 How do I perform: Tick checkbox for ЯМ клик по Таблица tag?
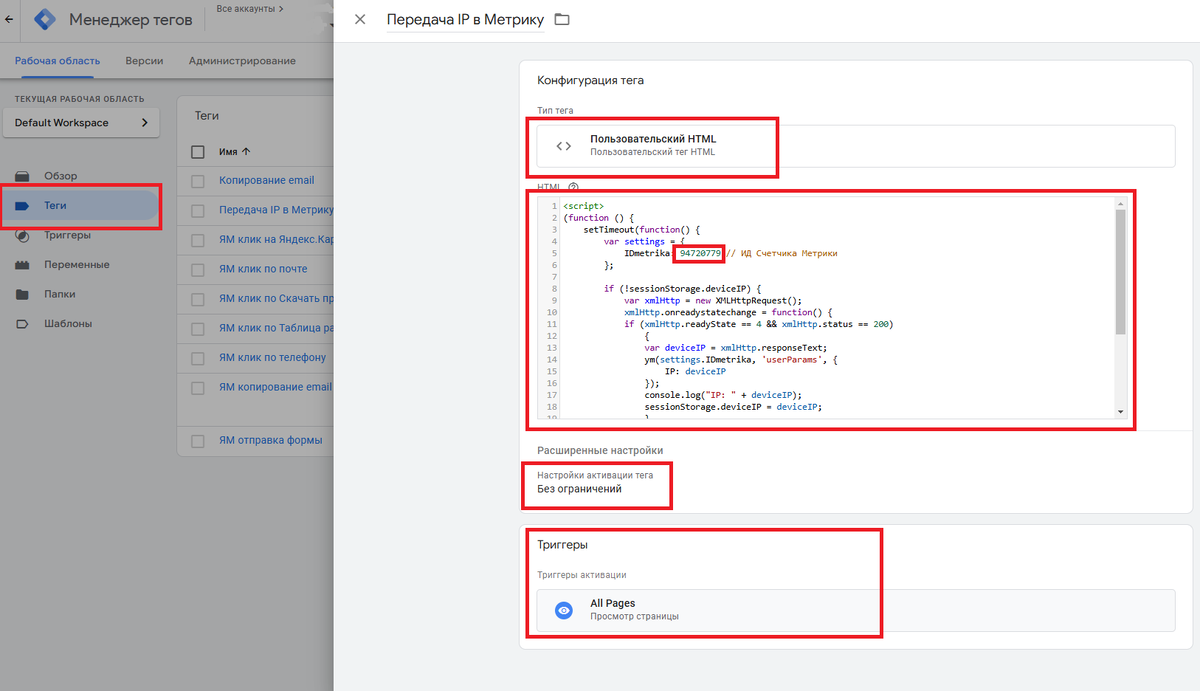click(198, 328)
